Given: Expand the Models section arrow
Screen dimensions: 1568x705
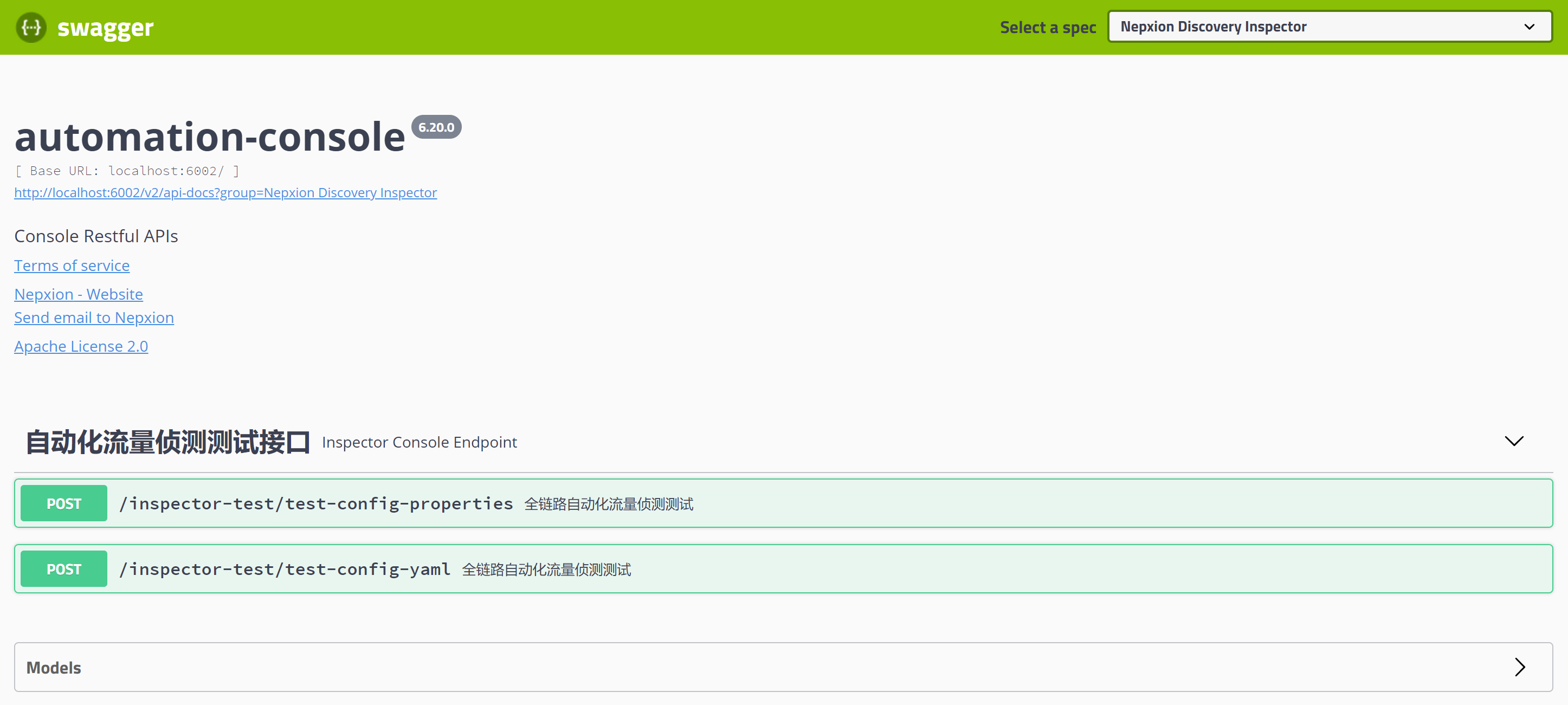Looking at the screenshot, I should (x=1520, y=667).
